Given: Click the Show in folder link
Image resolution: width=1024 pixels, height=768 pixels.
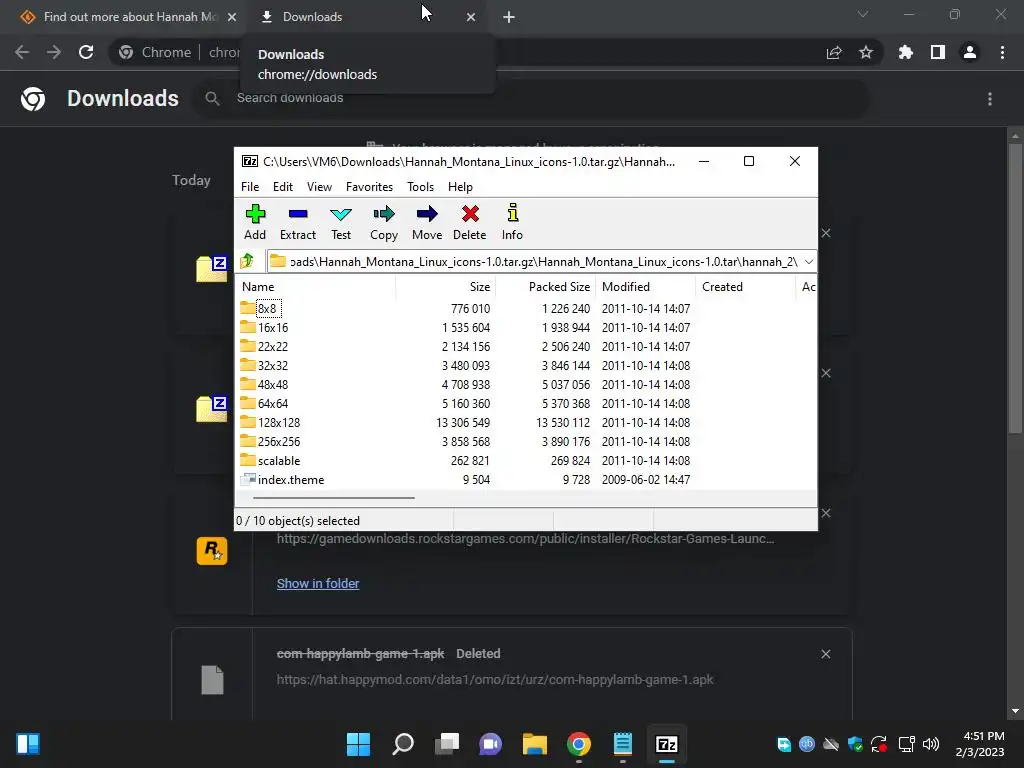Looking at the screenshot, I should coord(317,583).
